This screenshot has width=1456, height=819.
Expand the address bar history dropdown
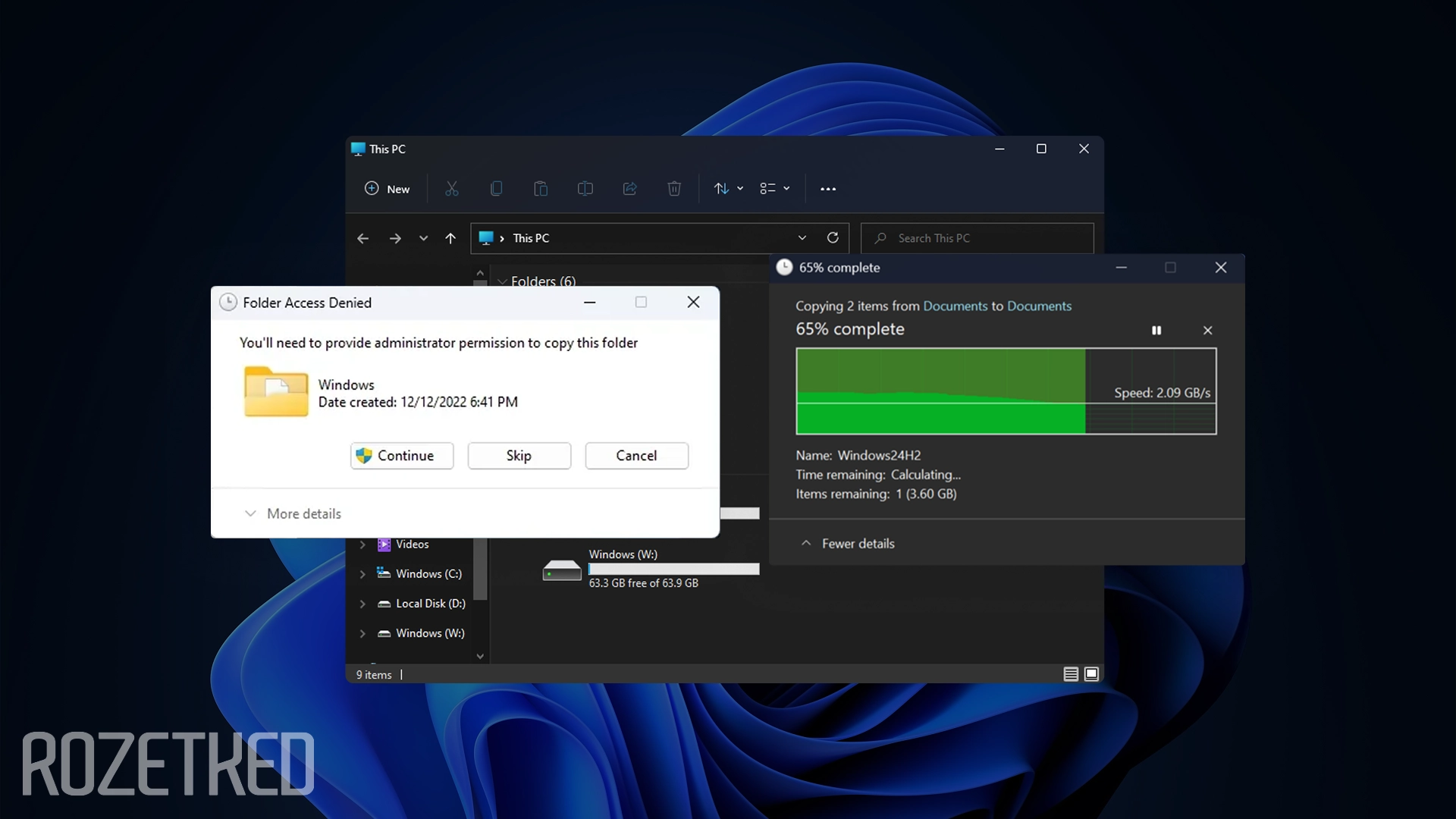tap(802, 238)
